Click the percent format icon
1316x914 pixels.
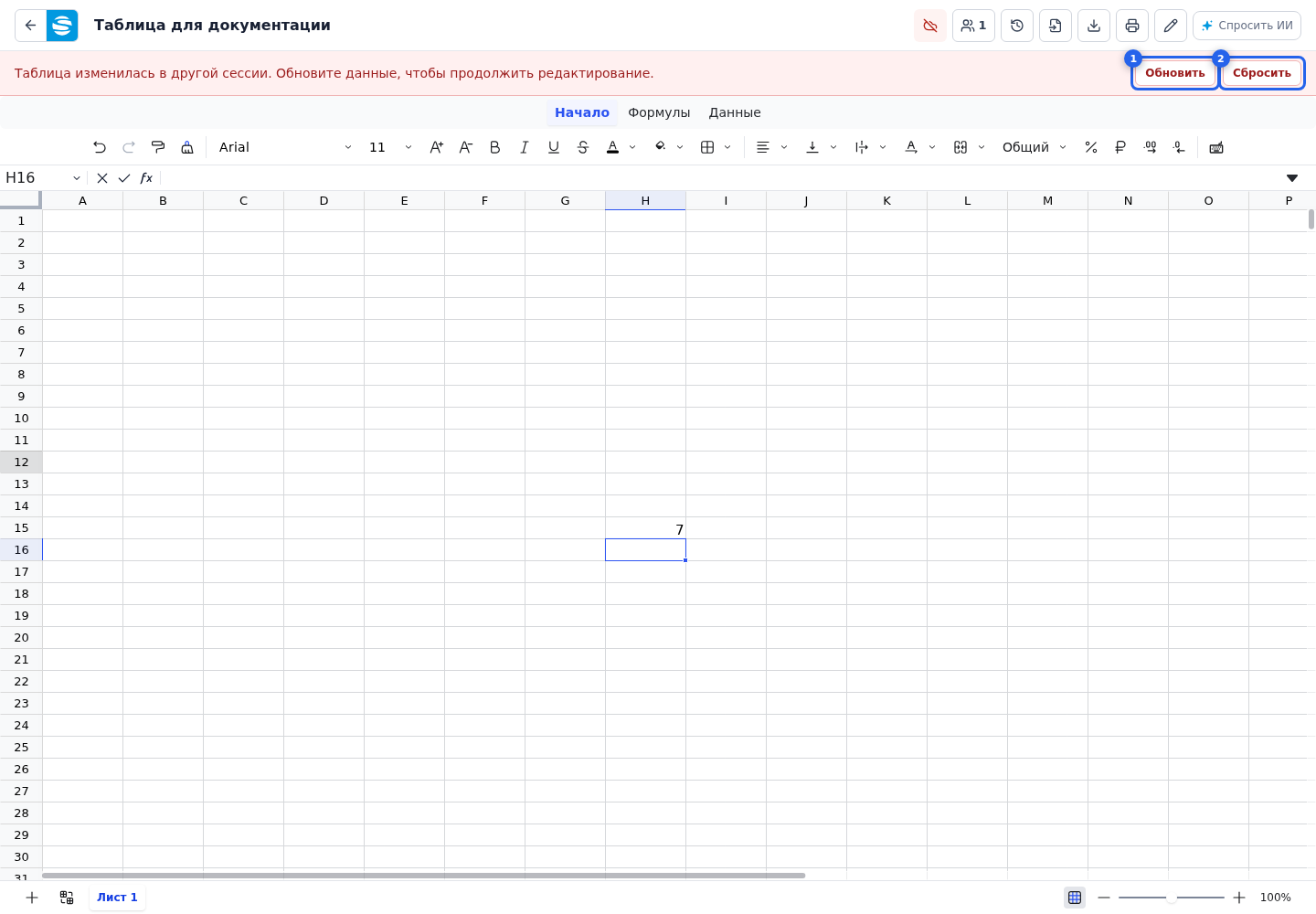[x=1091, y=147]
